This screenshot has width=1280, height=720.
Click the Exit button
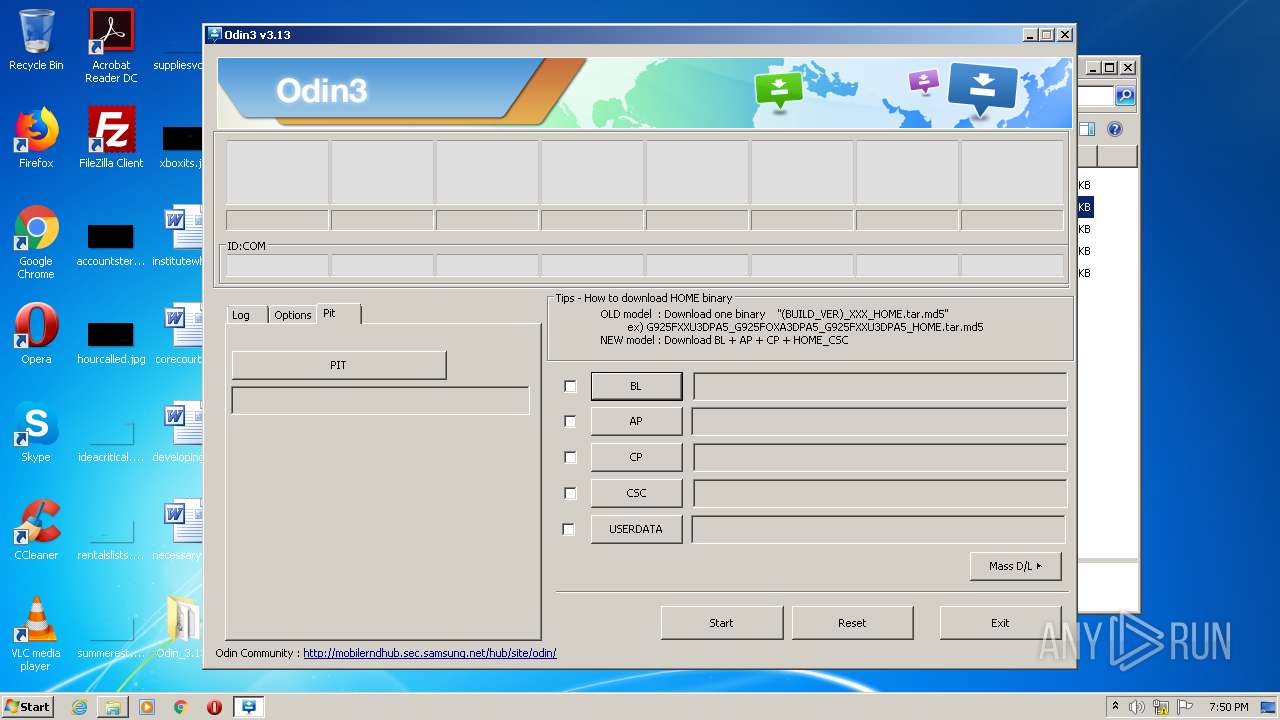(1000, 622)
